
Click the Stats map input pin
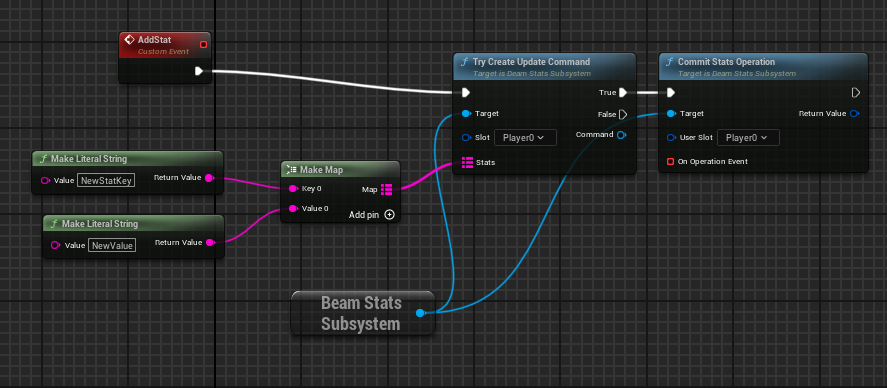(467, 162)
